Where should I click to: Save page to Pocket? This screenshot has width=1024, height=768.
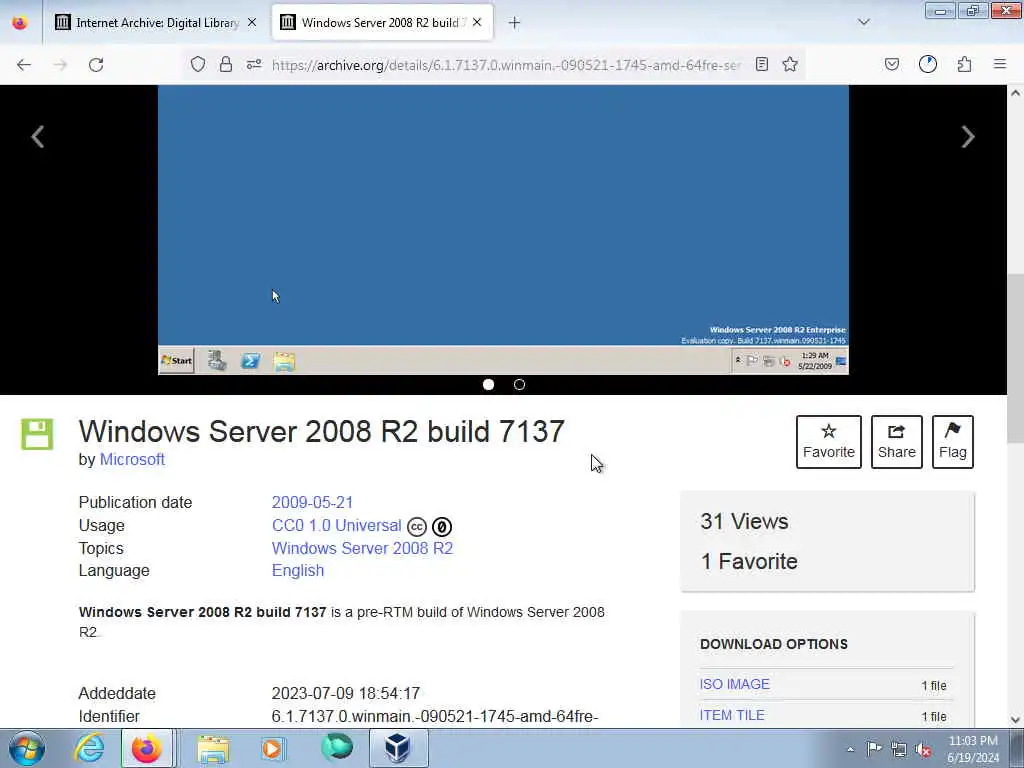point(891,64)
